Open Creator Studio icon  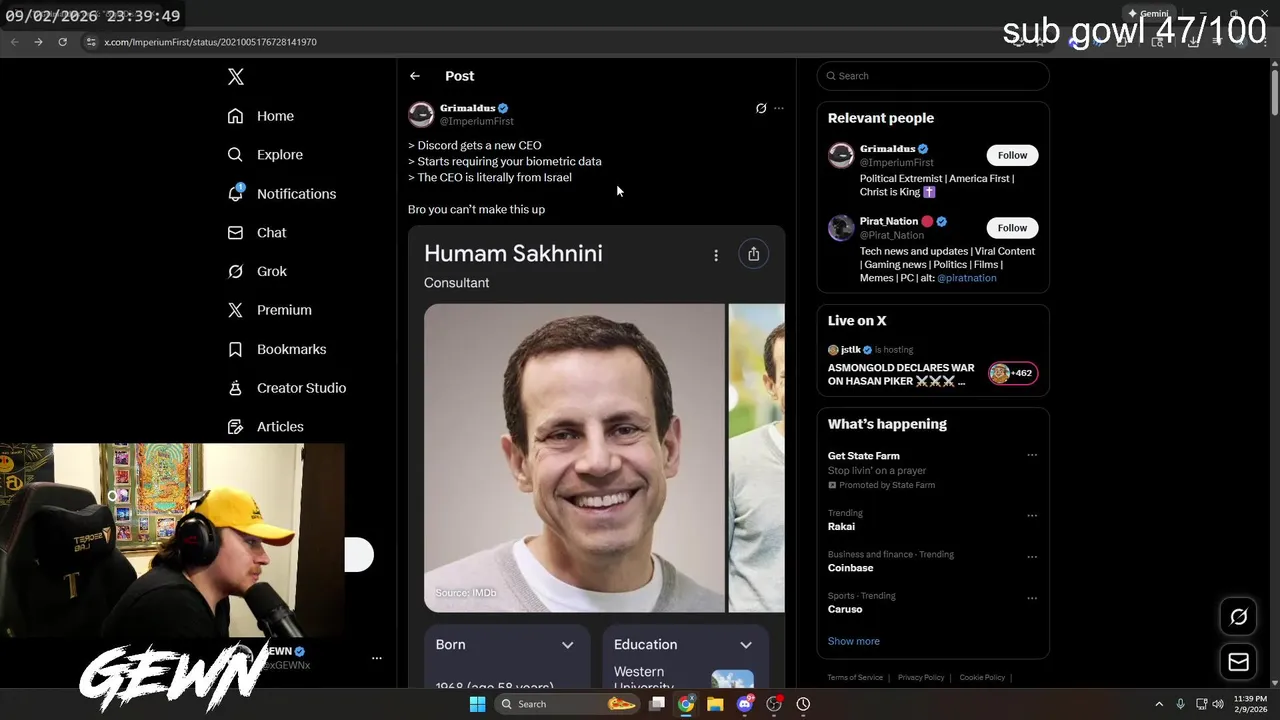[x=235, y=388]
